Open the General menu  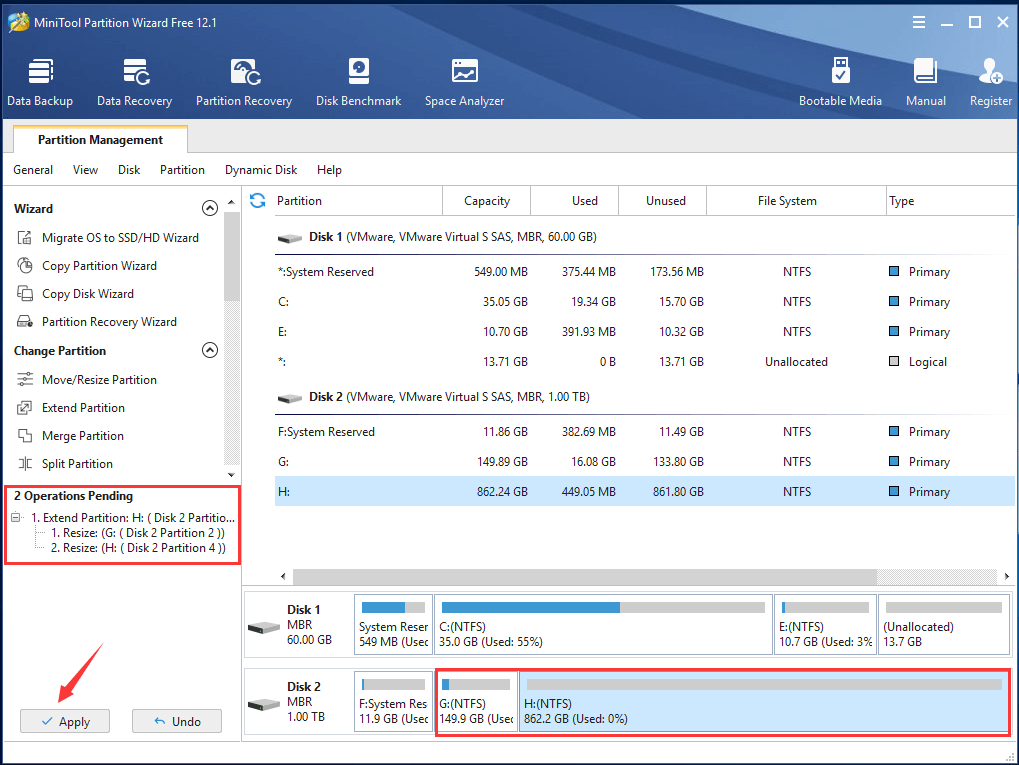33,170
